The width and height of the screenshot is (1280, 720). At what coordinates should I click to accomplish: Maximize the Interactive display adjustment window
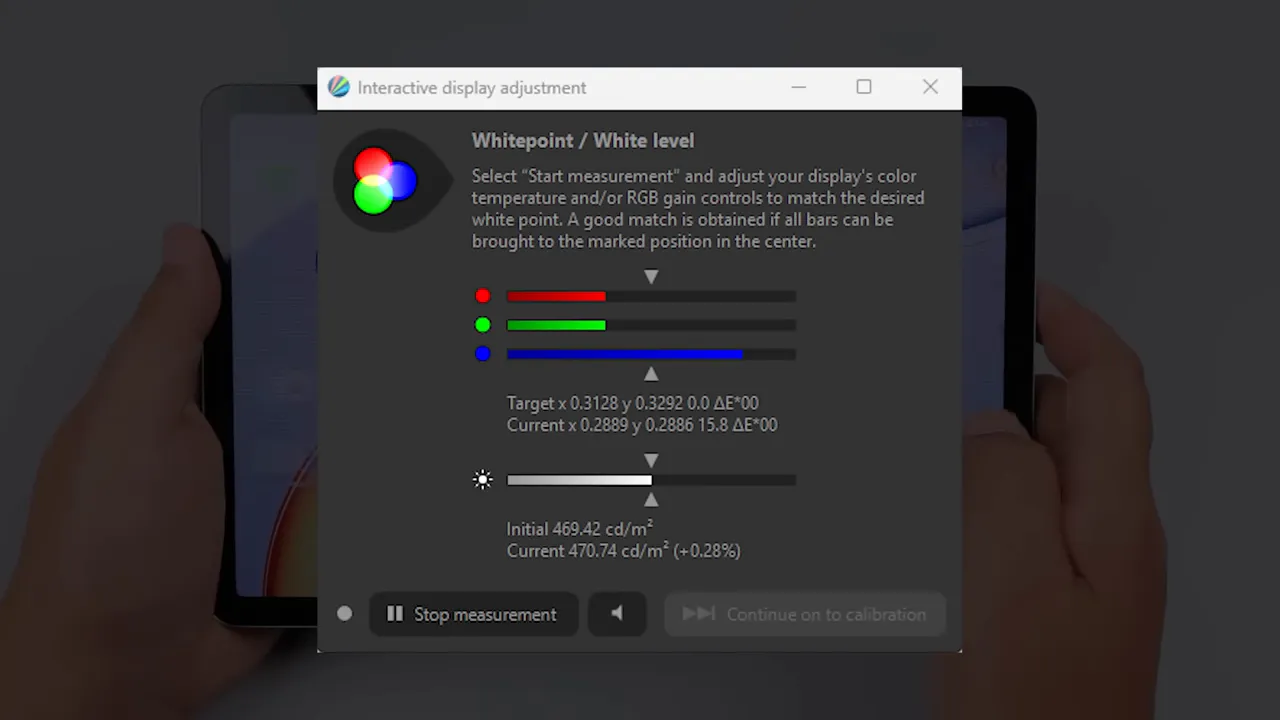(864, 87)
